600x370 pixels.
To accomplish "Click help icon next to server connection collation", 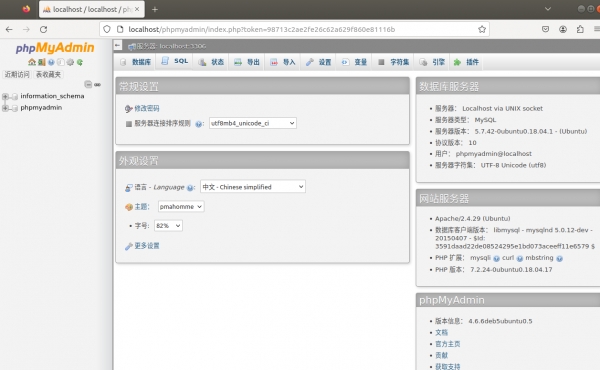I will [198, 124].
